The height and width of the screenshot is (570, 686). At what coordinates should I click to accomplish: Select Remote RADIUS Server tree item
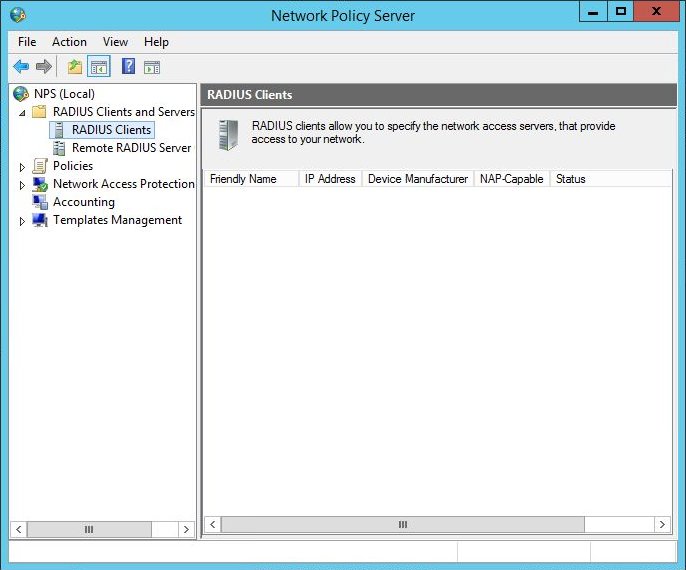tap(131, 148)
